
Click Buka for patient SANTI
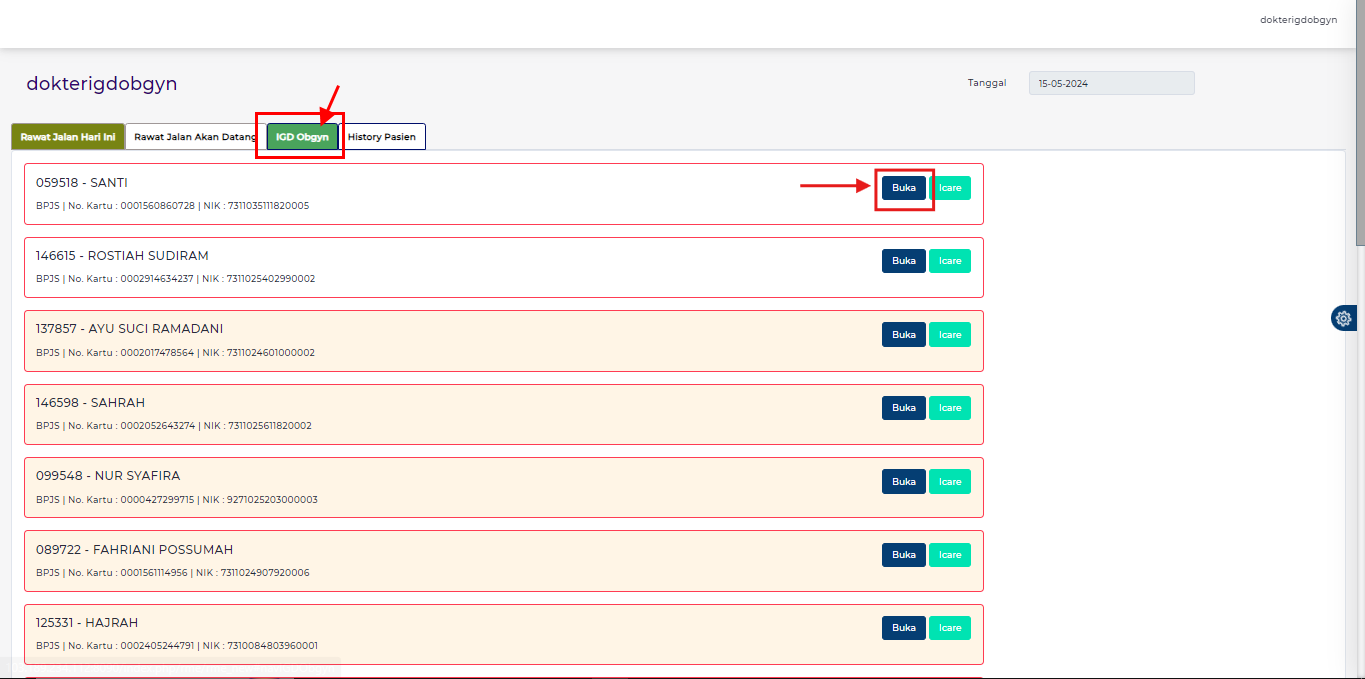point(903,188)
